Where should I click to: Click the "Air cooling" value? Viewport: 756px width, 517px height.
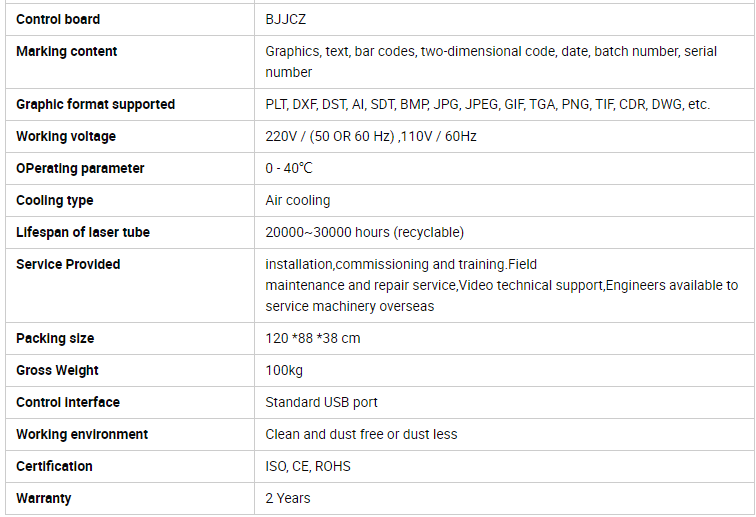(297, 200)
